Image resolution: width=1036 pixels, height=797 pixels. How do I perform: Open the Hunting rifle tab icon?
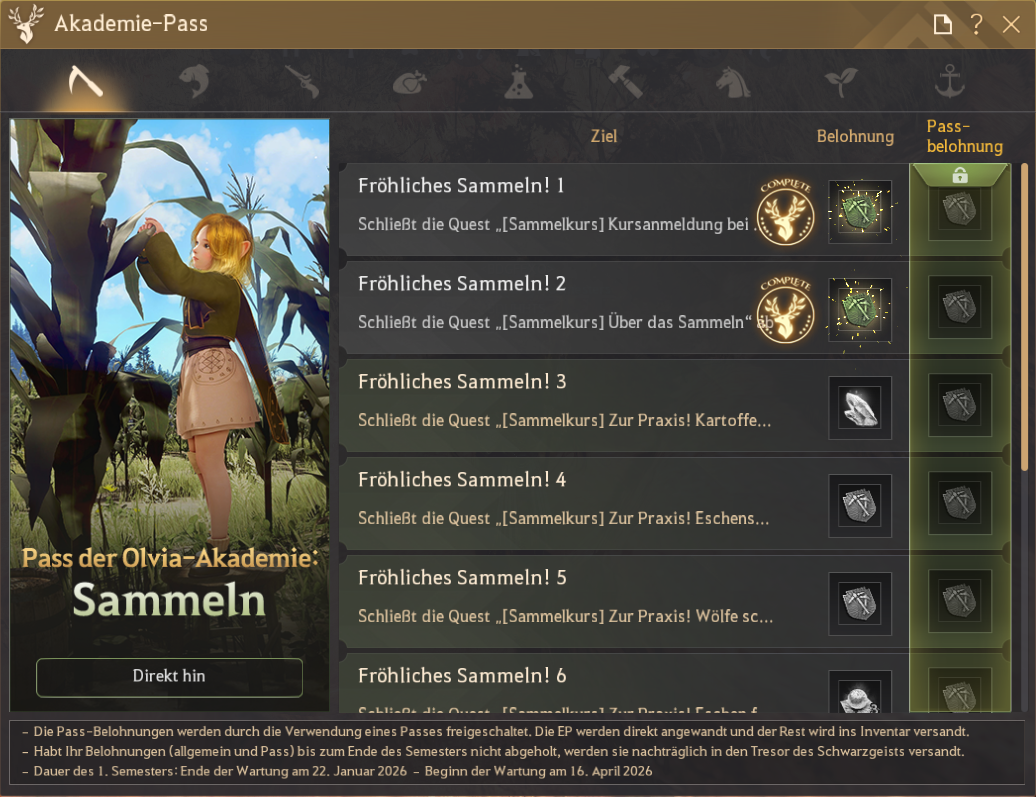302,82
